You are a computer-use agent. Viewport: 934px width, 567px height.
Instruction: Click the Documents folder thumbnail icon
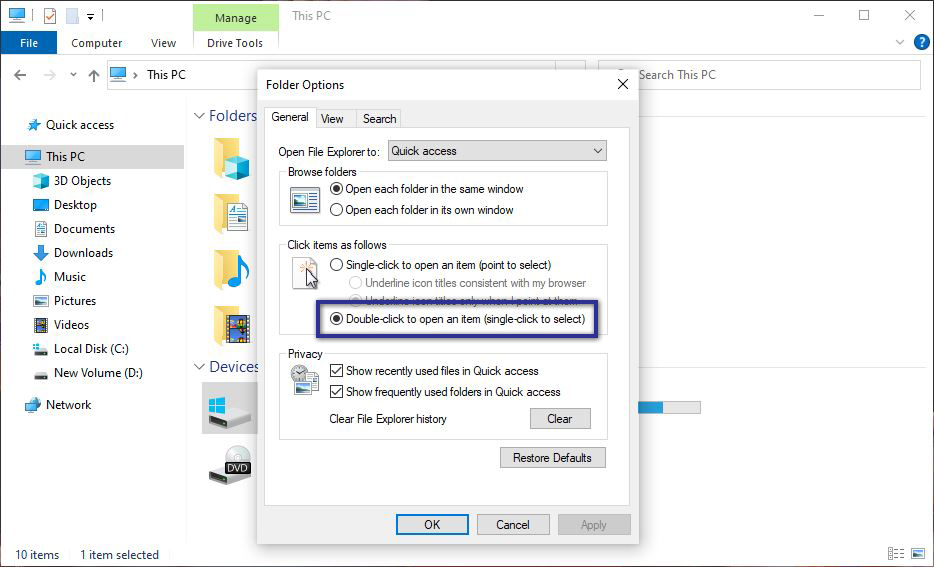[231, 213]
